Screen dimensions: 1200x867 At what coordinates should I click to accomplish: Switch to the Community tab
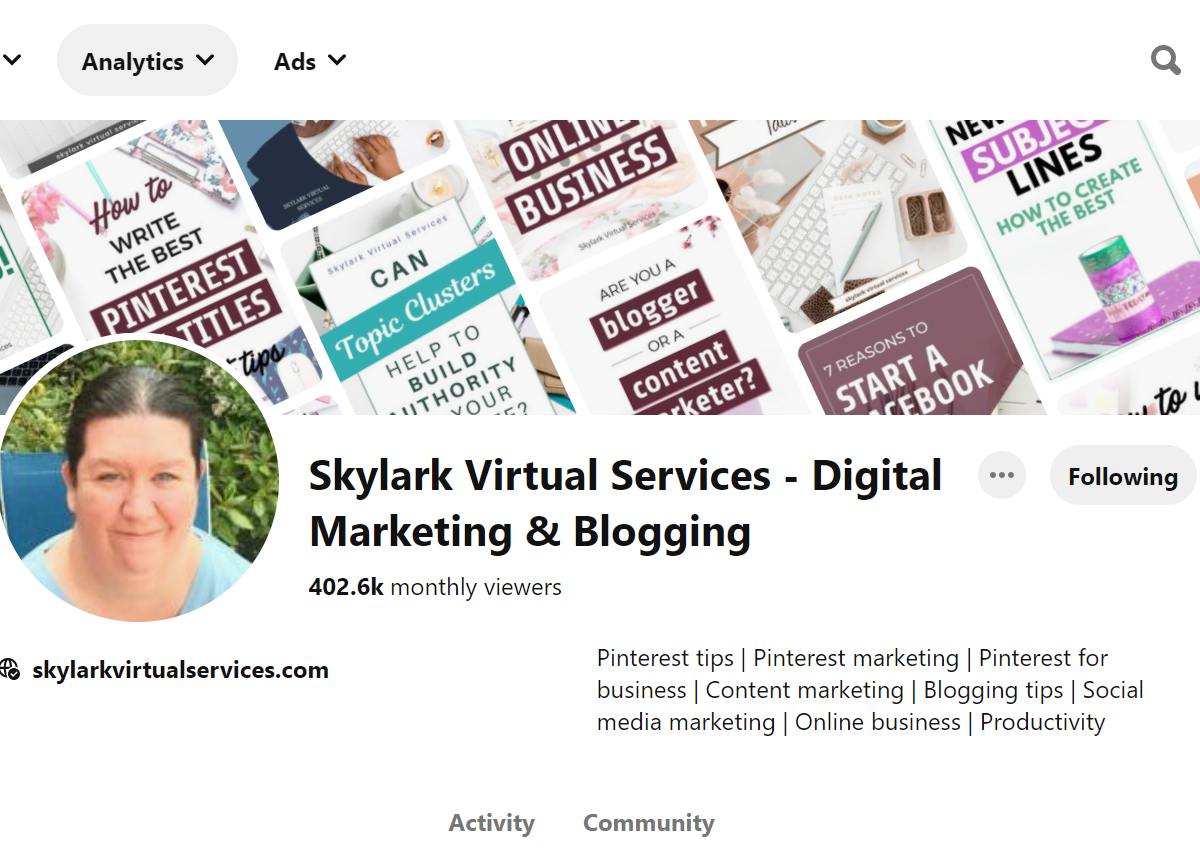coord(648,823)
